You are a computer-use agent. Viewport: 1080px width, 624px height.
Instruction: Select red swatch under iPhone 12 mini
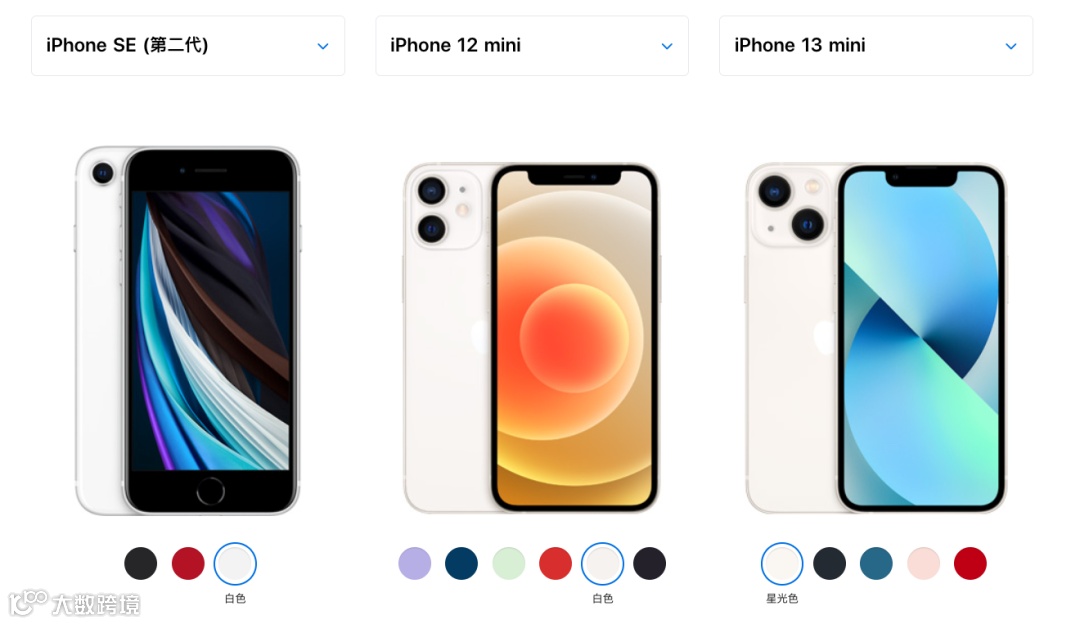pos(555,563)
